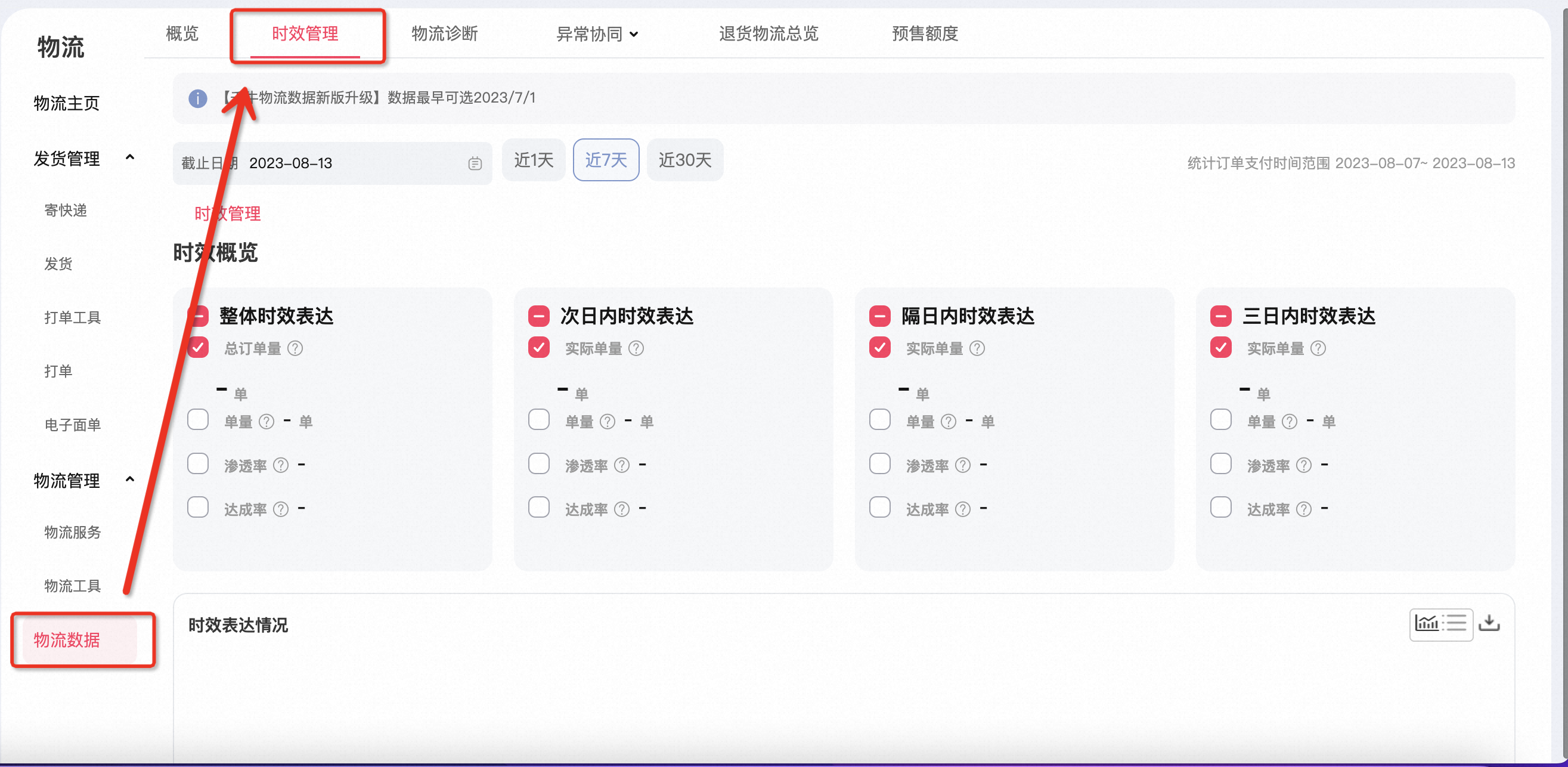Click the info icon in the notice banner

click(197, 98)
